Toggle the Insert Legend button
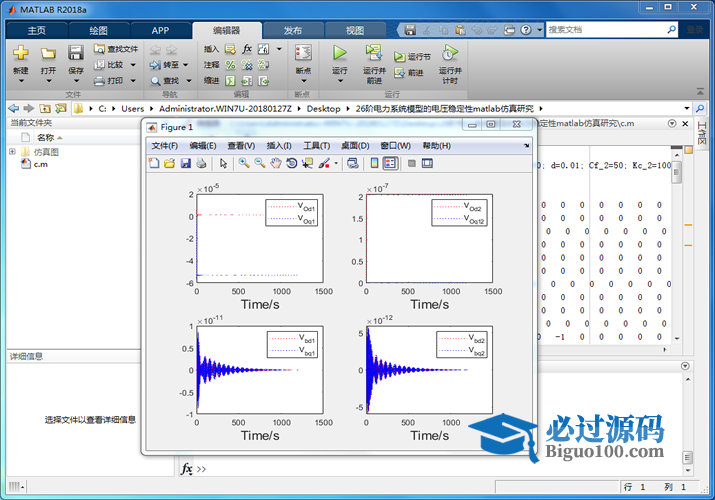The height and width of the screenshot is (500, 715). click(x=390, y=163)
